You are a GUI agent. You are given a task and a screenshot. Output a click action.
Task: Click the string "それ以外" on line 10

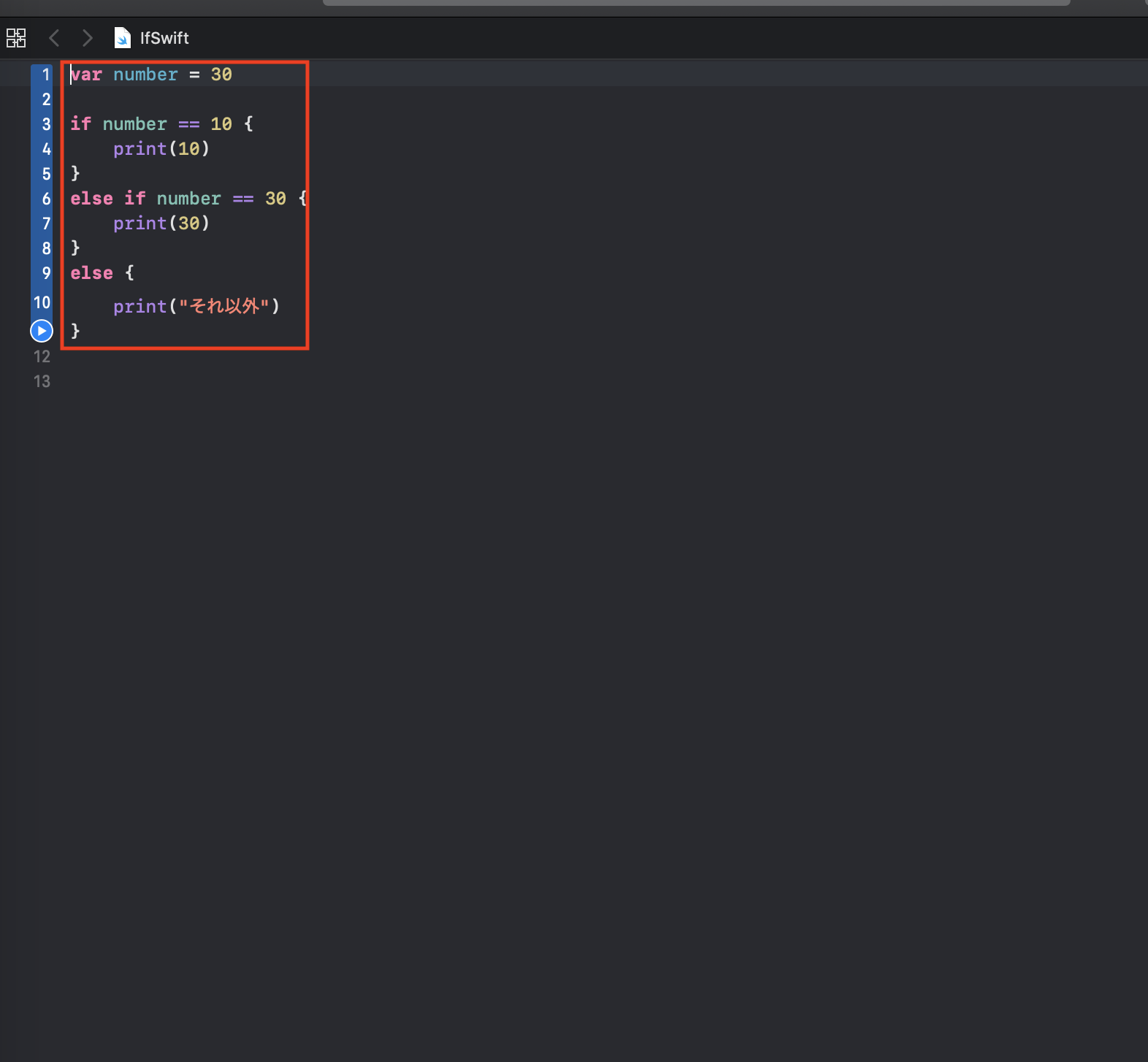(x=224, y=306)
